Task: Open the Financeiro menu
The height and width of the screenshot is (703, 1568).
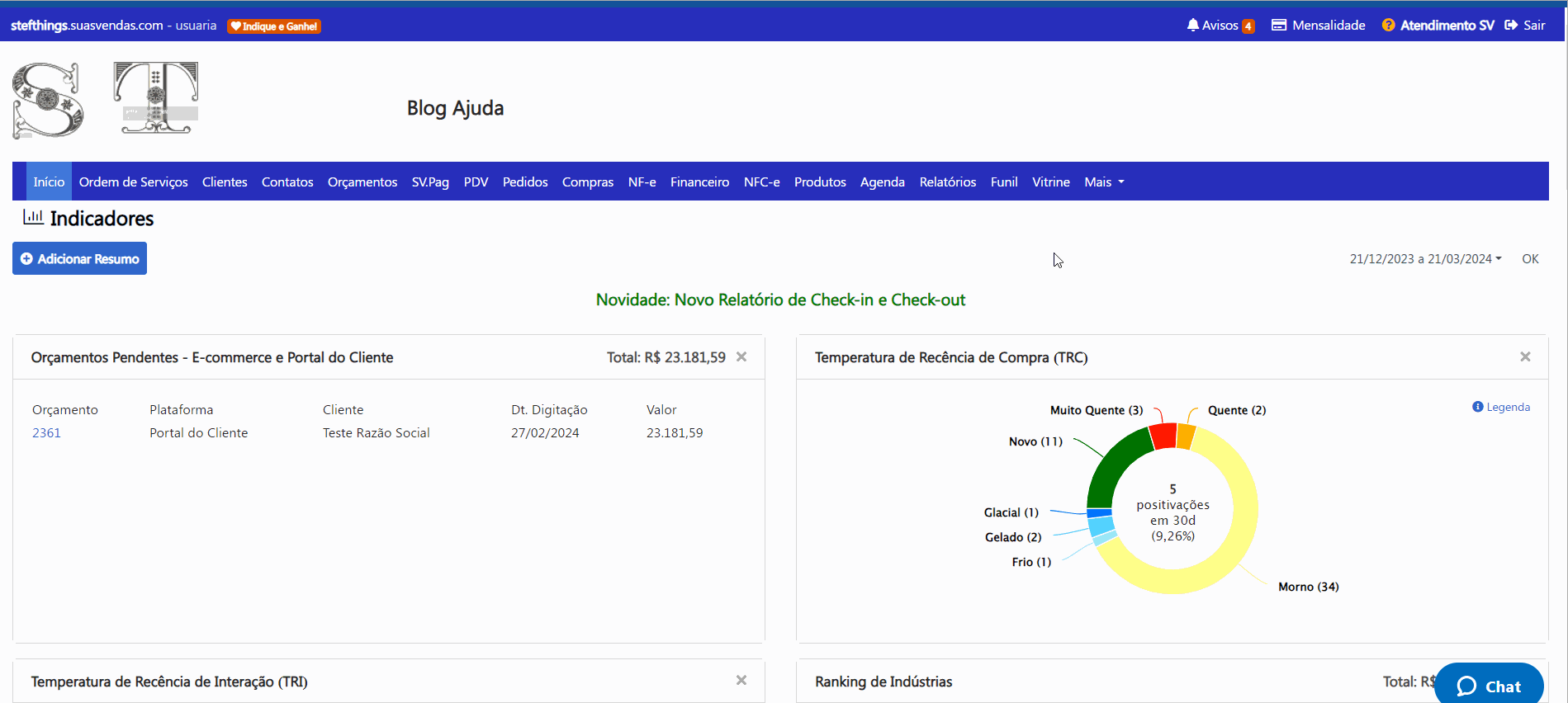Action: tap(699, 182)
